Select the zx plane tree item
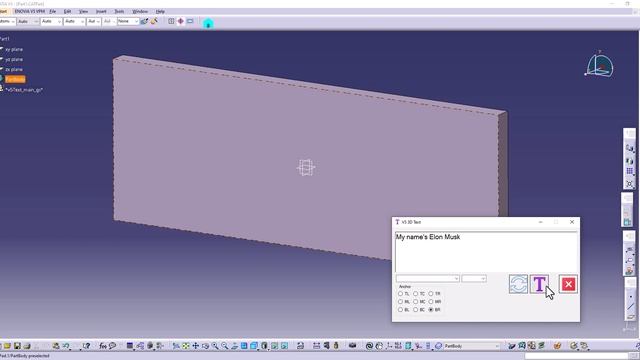 coord(14,69)
